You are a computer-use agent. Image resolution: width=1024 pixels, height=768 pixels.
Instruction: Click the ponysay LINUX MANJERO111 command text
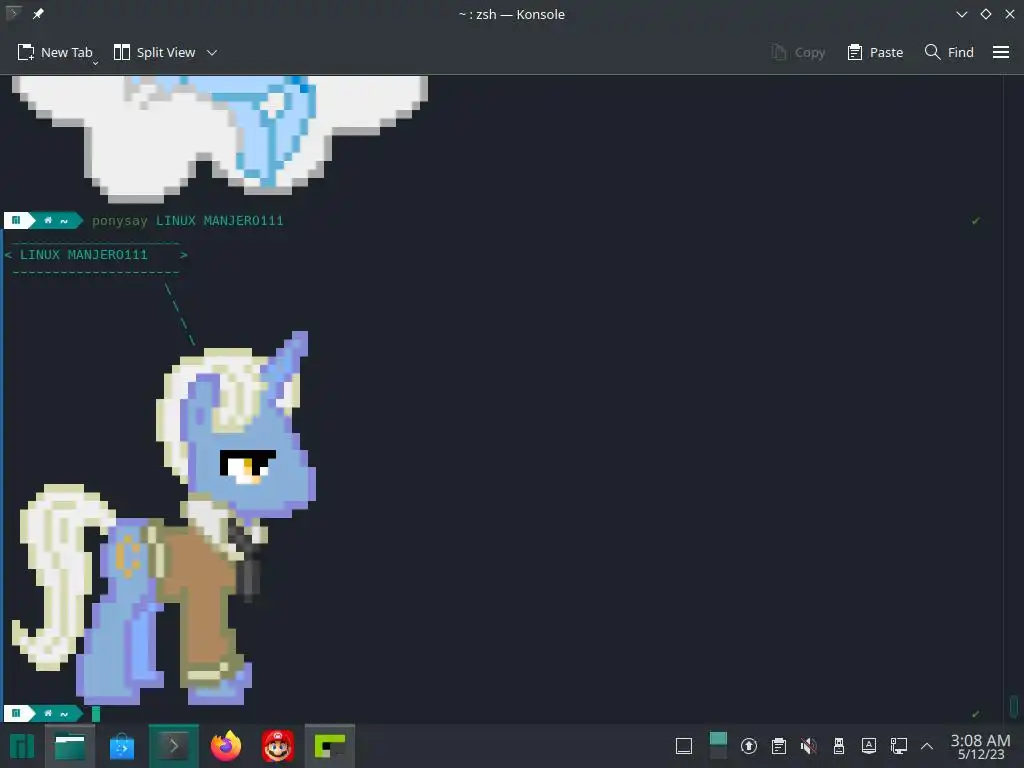pyautogui.click(x=187, y=221)
